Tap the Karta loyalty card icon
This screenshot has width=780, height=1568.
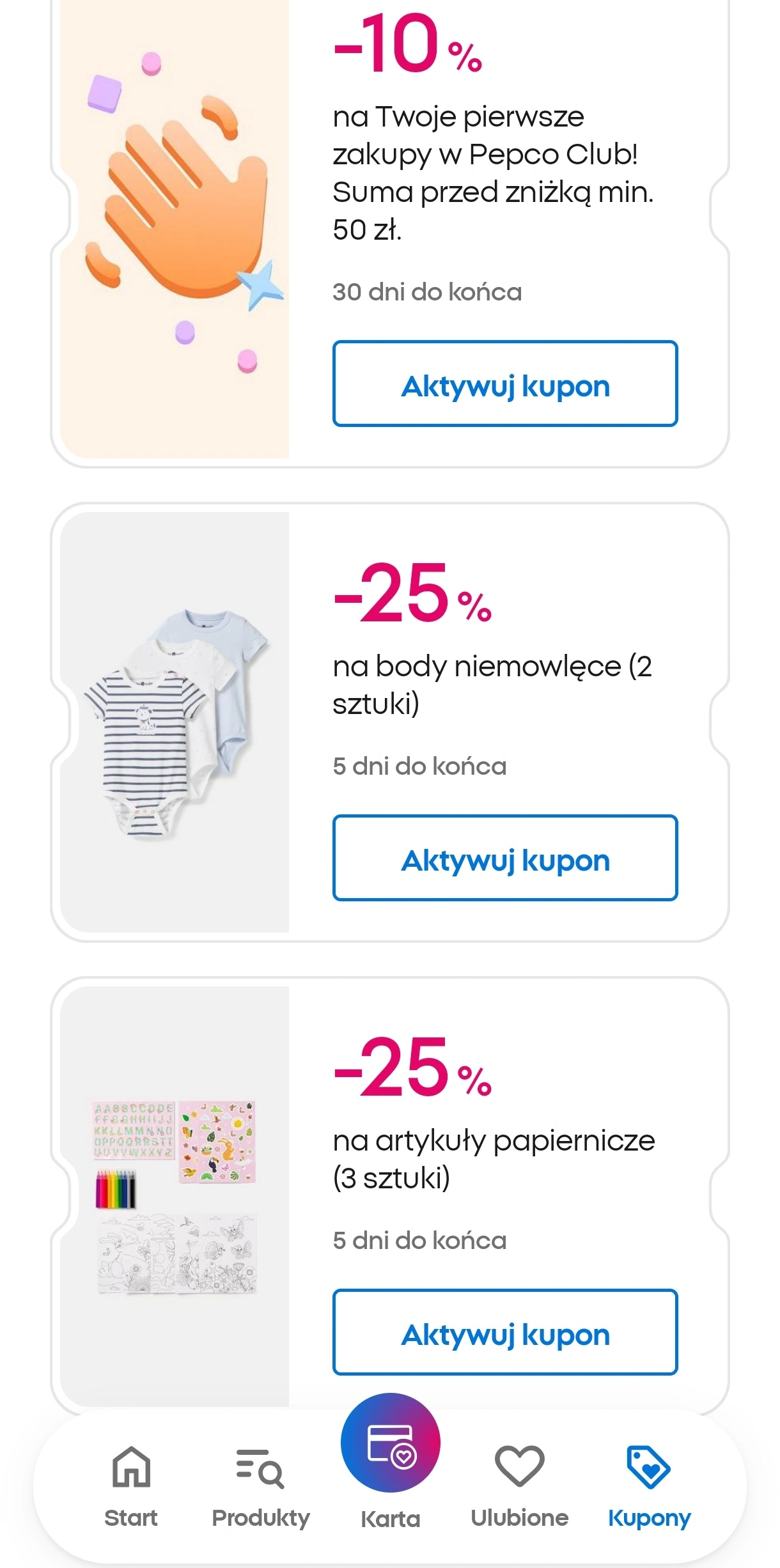391,1443
